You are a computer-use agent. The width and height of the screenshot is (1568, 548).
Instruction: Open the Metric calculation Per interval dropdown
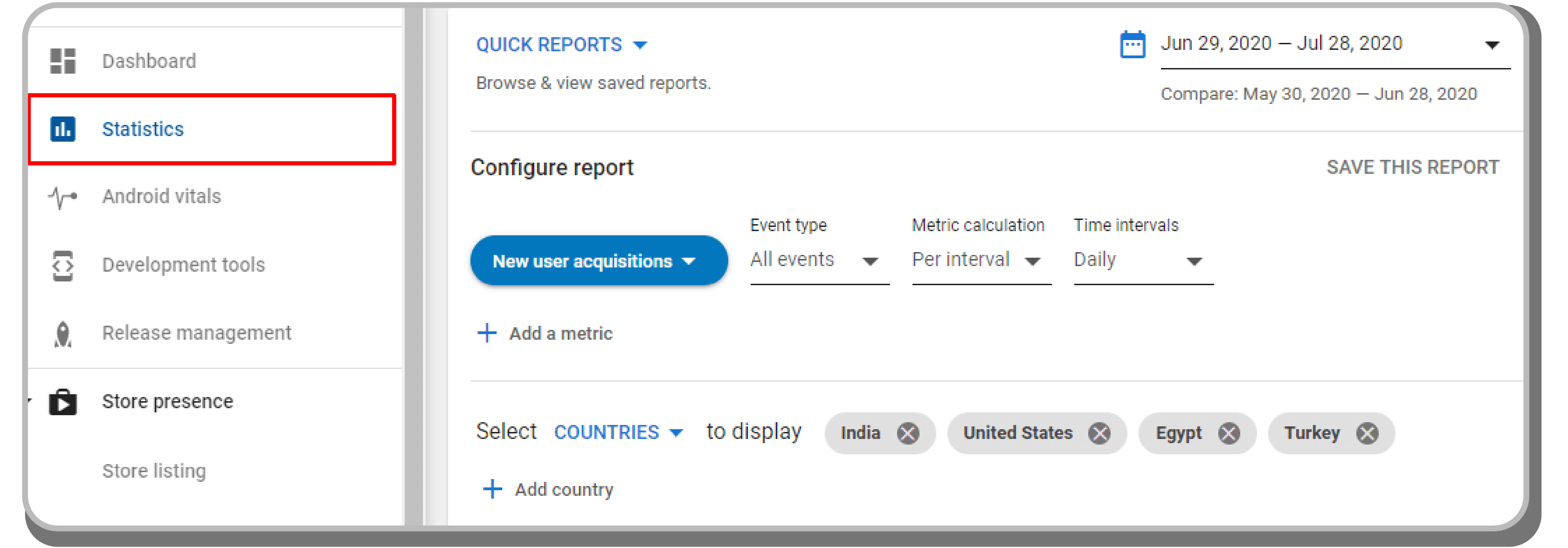coord(981,260)
